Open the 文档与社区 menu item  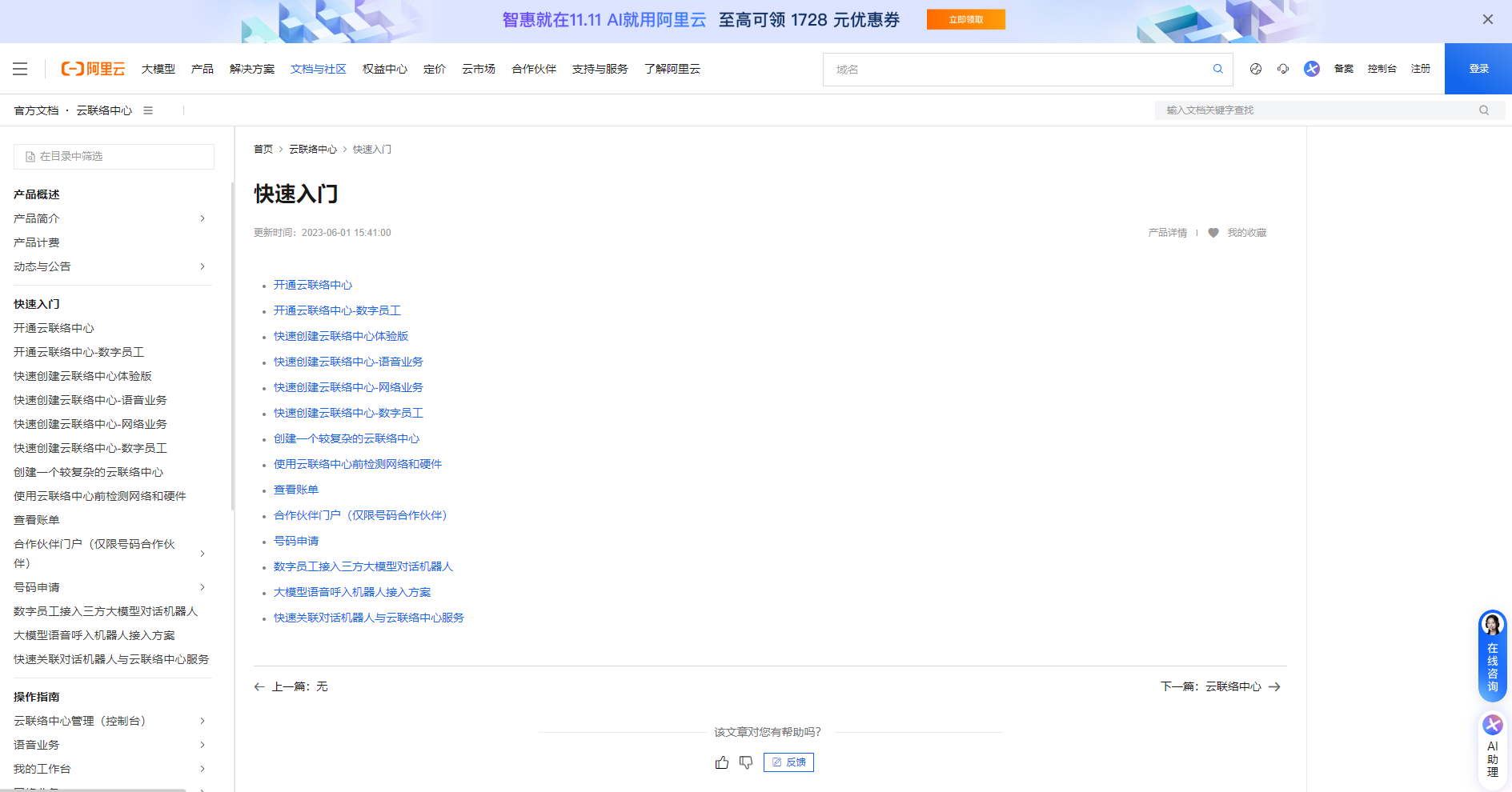pyautogui.click(x=318, y=69)
